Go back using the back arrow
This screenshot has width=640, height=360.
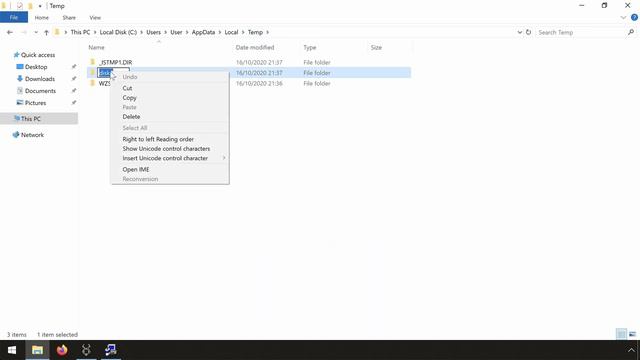[x=10, y=32]
